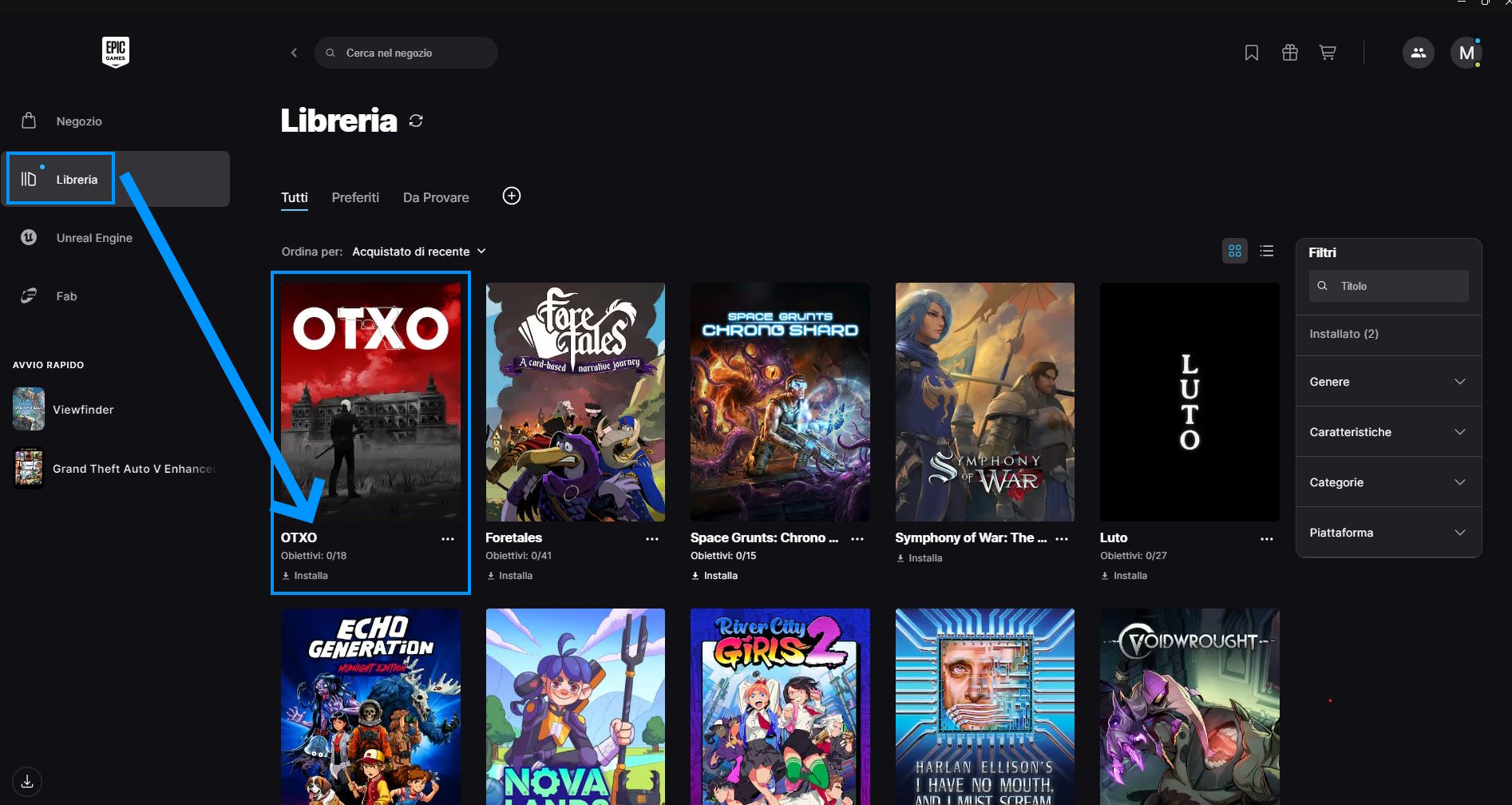Open OTXO options three-dot menu

click(x=448, y=539)
